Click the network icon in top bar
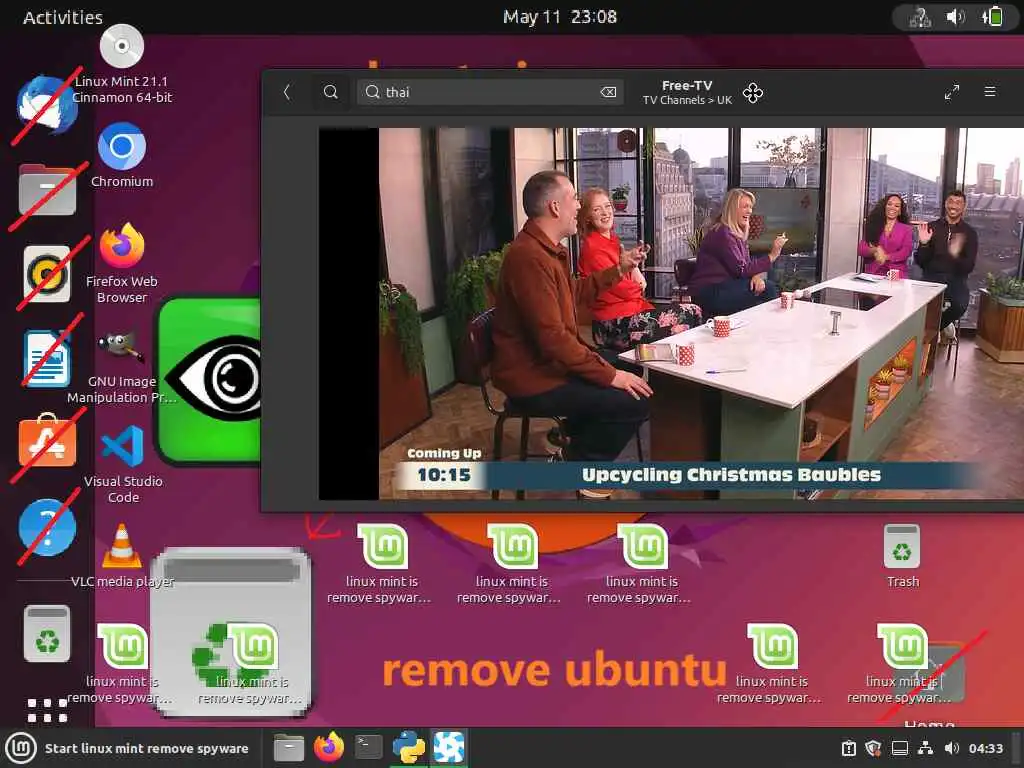 (920, 17)
